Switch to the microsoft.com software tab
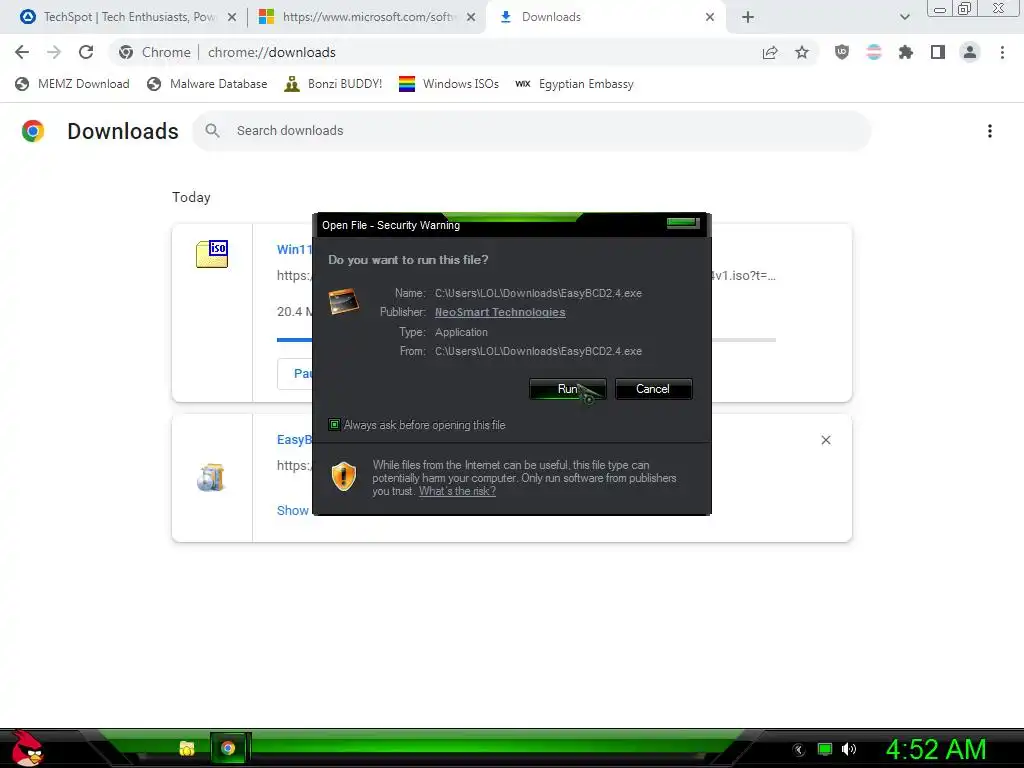This screenshot has height=768, width=1024. [368, 17]
